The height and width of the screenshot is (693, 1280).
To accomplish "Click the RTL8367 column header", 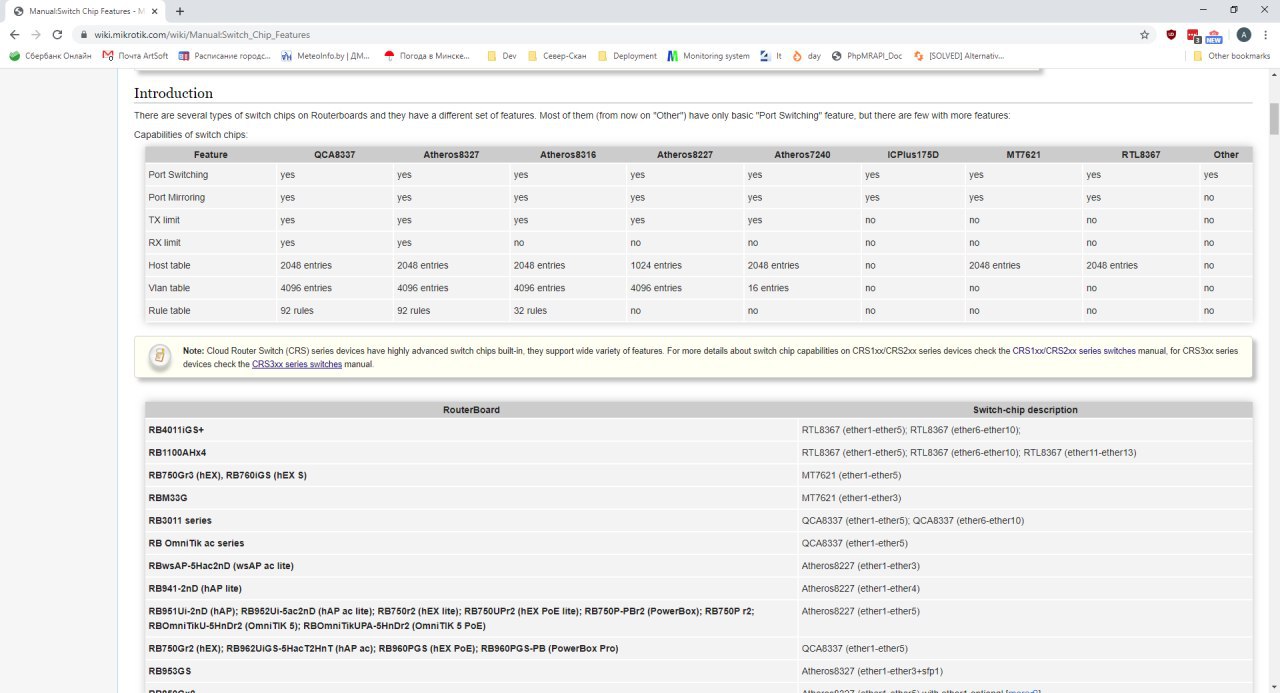I will tap(1141, 155).
